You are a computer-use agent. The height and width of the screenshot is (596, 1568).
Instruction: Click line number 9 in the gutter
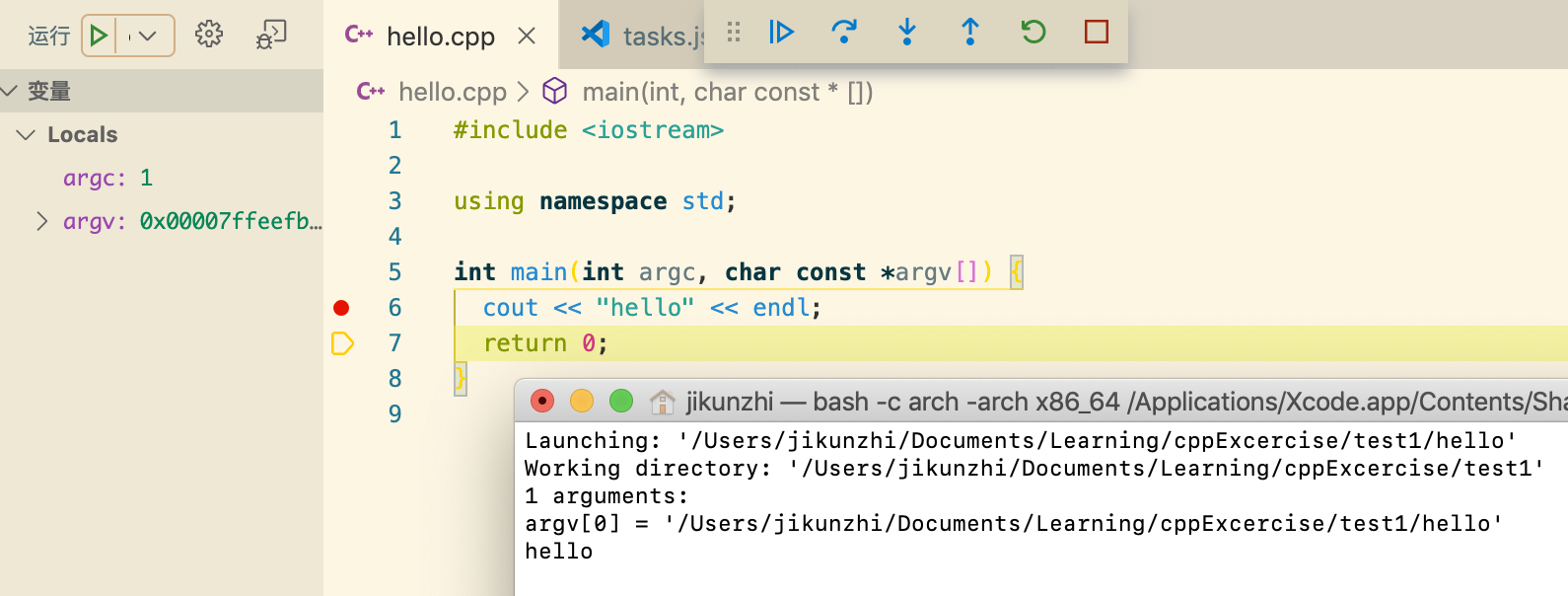(395, 414)
